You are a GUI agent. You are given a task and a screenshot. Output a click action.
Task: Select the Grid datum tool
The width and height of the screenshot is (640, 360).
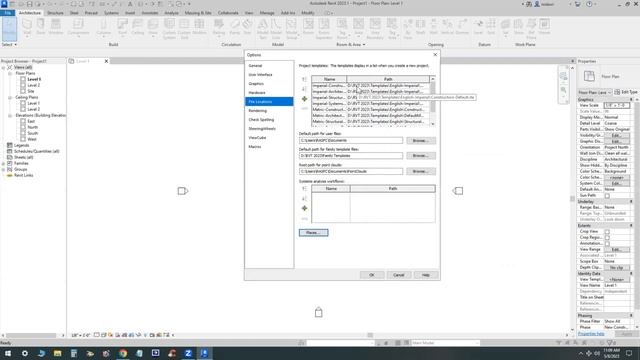point(491,27)
